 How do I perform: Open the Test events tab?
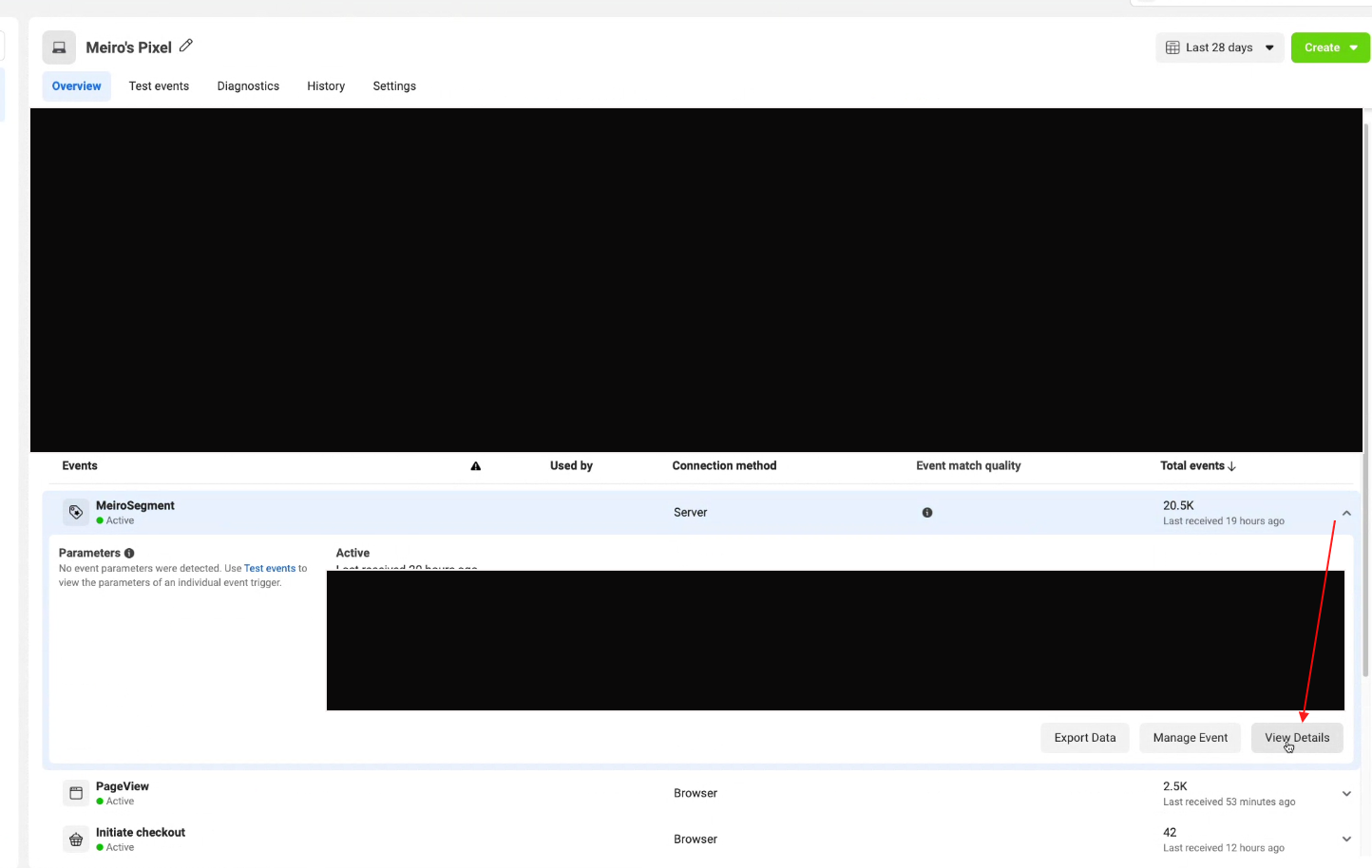coord(159,86)
